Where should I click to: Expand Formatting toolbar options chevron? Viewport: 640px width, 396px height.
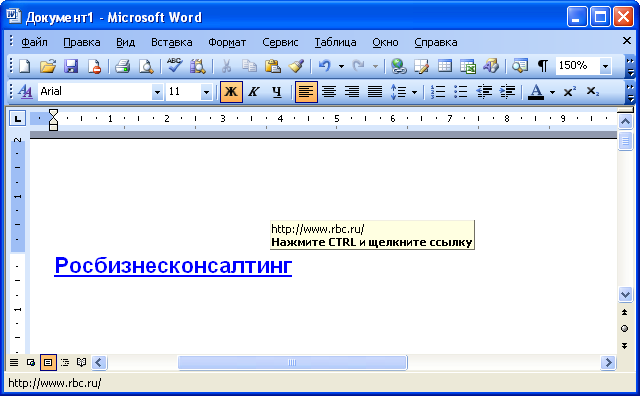pyautogui.click(x=631, y=92)
